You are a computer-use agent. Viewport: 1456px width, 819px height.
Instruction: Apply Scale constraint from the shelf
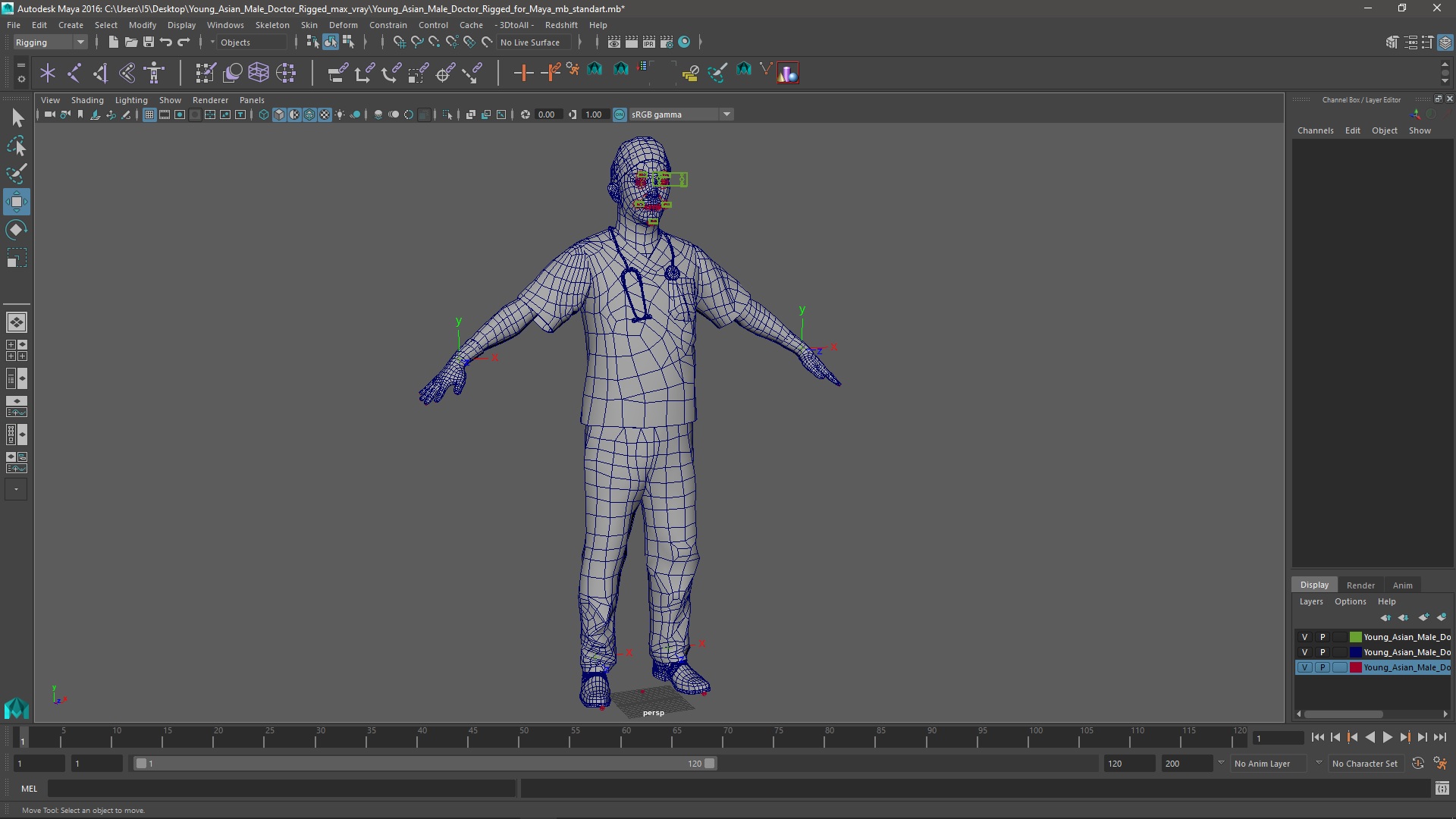(418, 73)
